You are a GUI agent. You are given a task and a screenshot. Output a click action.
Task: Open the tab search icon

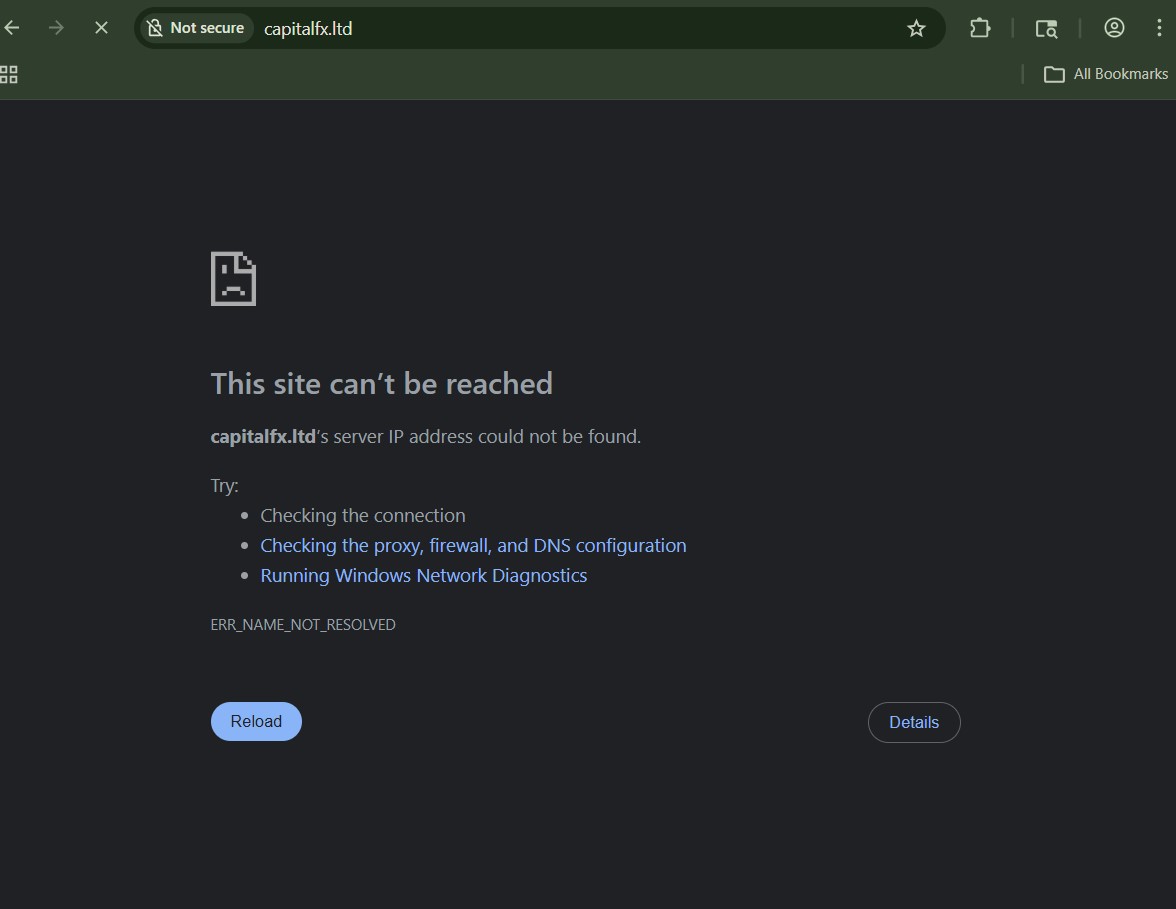pyautogui.click(x=1046, y=28)
